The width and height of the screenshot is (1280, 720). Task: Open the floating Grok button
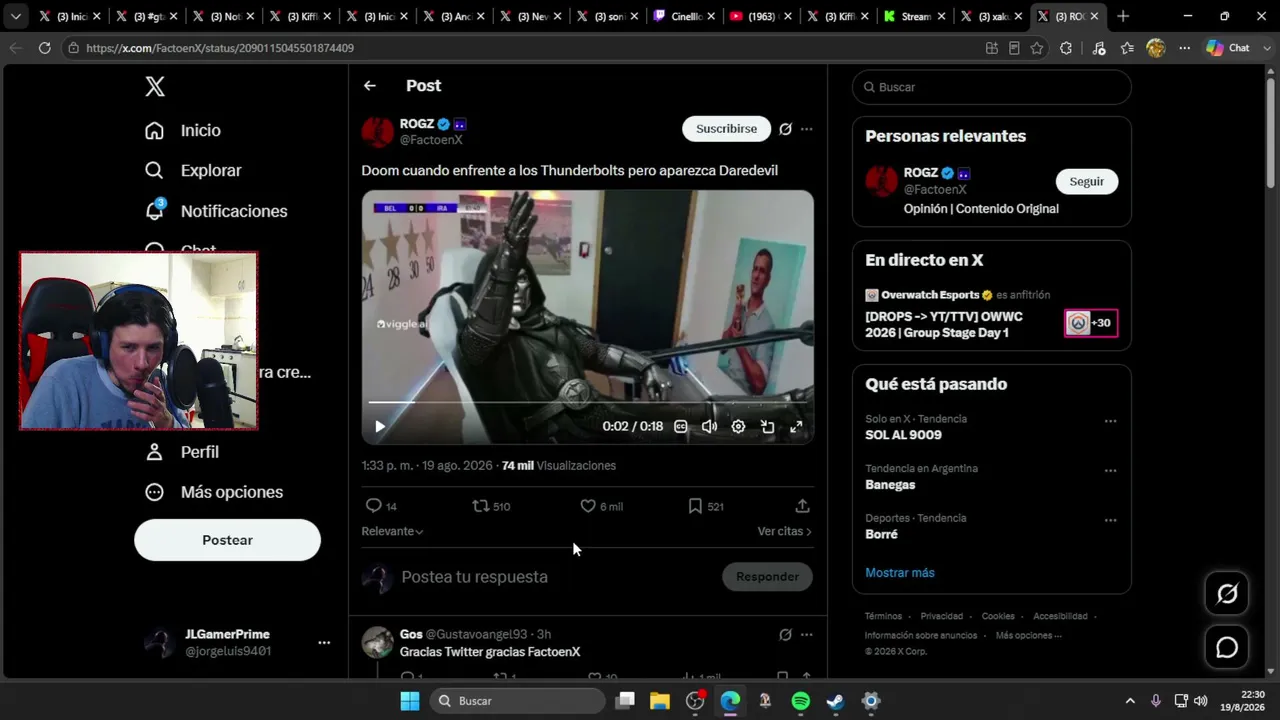tap(1227, 594)
